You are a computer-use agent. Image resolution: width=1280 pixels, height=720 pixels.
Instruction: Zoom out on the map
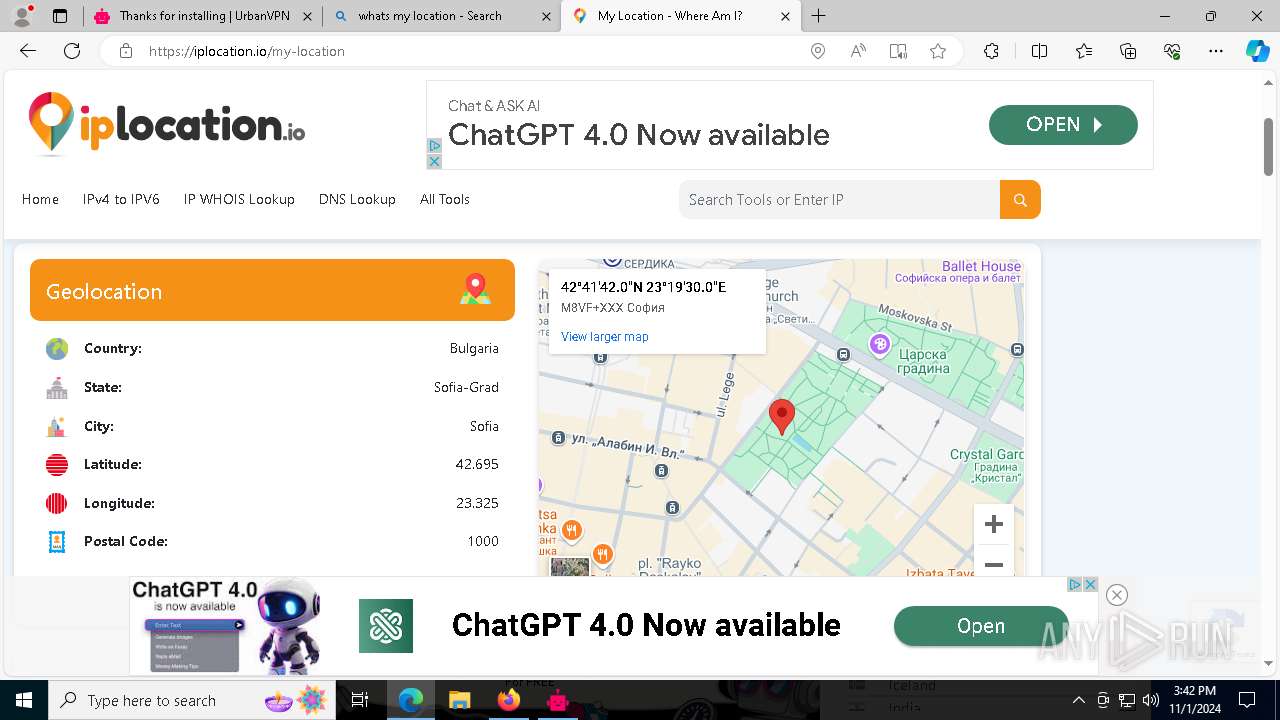pyautogui.click(x=994, y=564)
